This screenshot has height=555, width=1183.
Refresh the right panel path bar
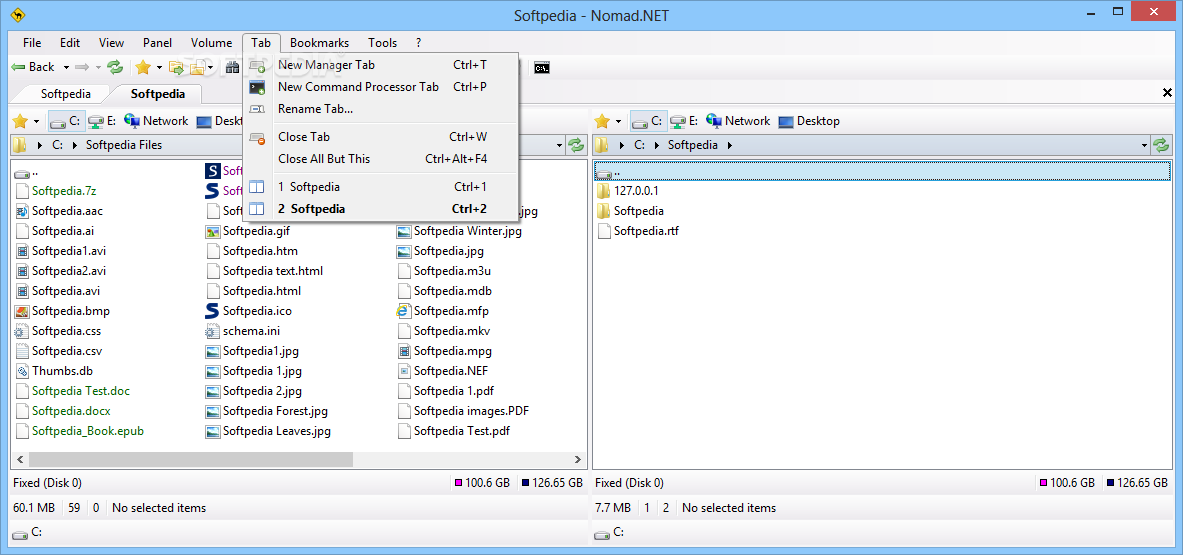pyautogui.click(x=1160, y=145)
